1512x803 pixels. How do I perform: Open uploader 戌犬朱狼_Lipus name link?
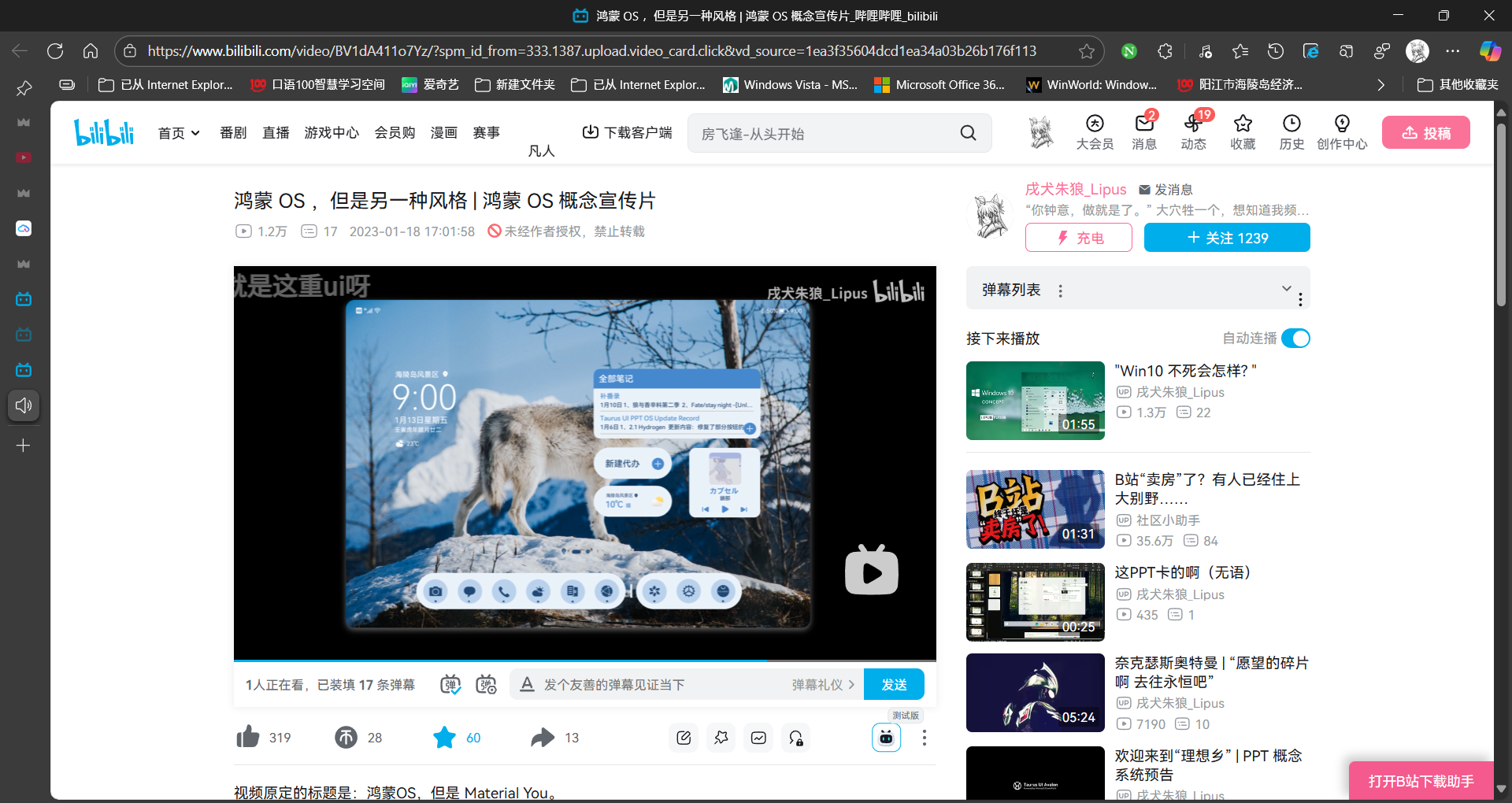(1076, 189)
